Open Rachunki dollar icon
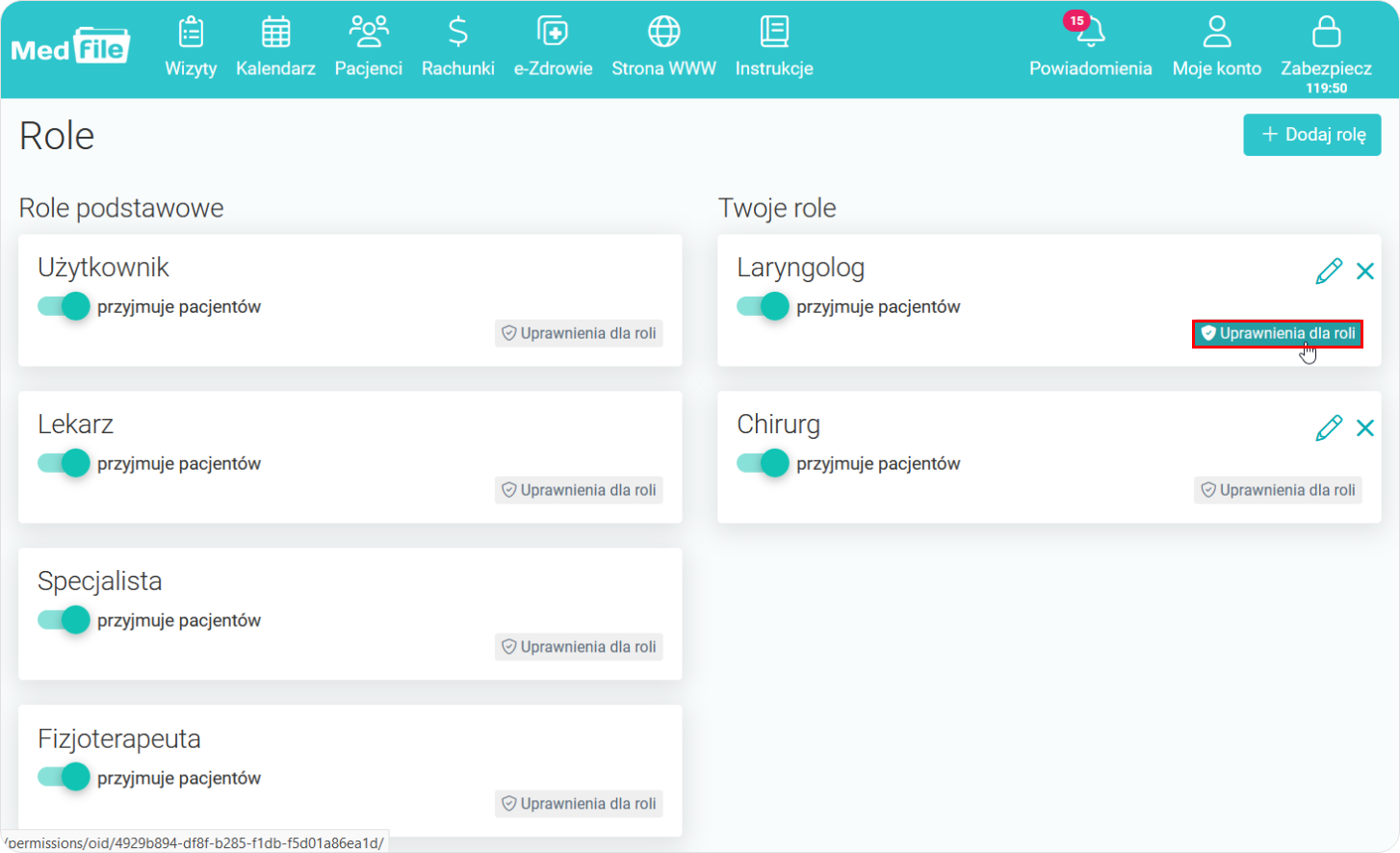 point(458,33)
